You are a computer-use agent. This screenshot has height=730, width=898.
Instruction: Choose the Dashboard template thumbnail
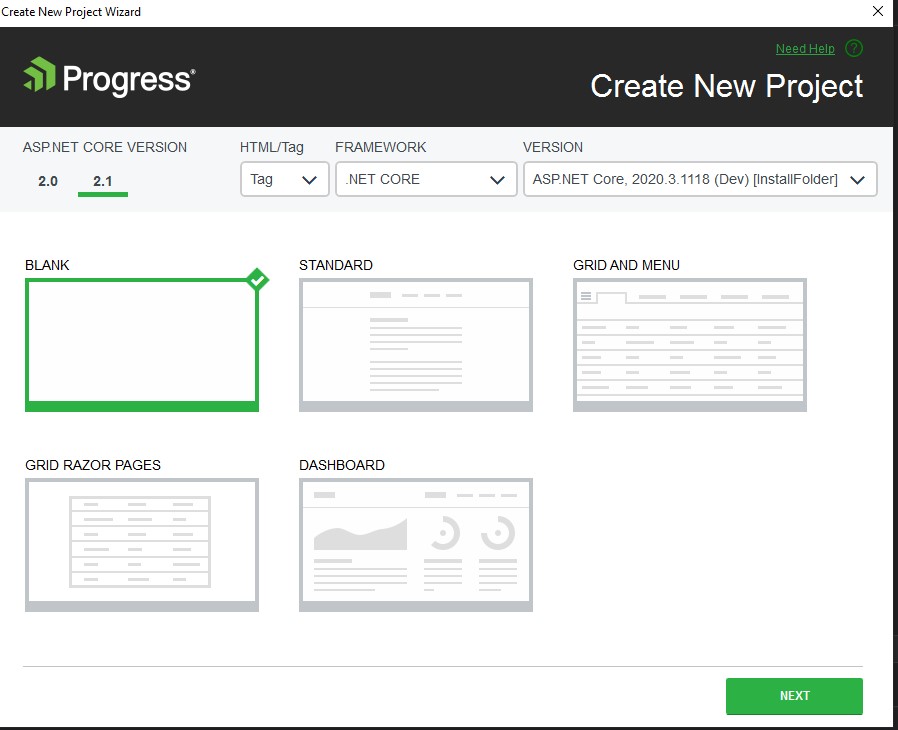(x=416, y=545)
